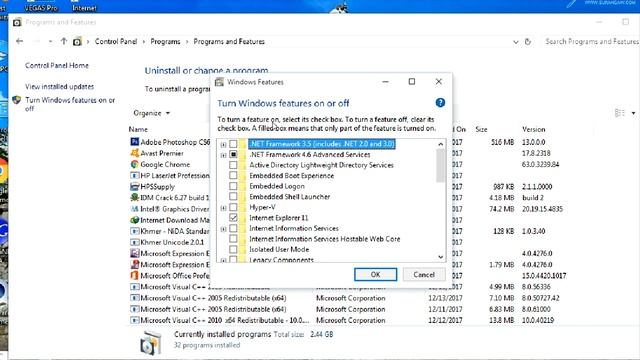Click the Avast Premier program icon
This screenshot has height=360, width=640.
pyautogui.click(x=134, y=153)
